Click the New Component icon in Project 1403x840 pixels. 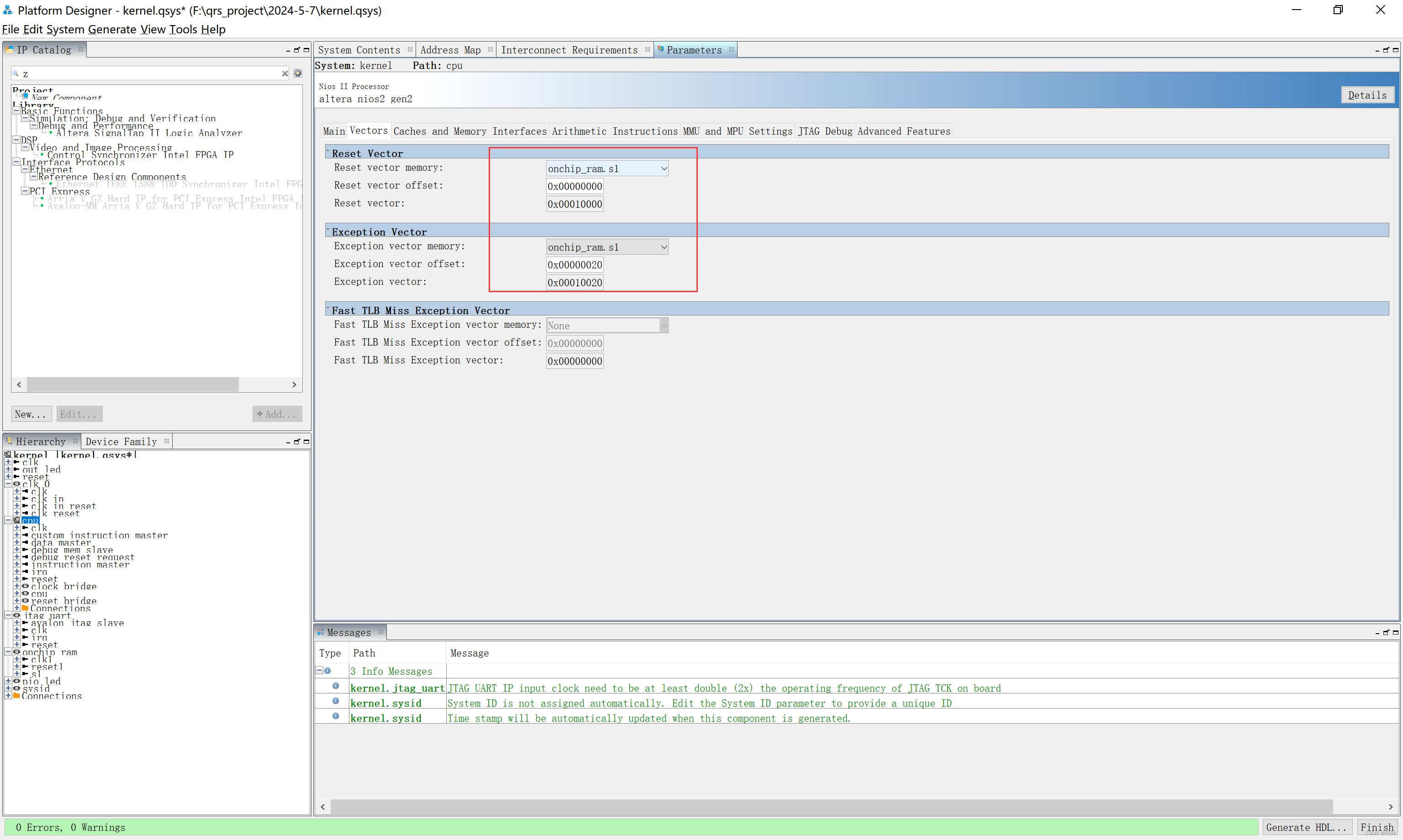click(x=26, y=96)
